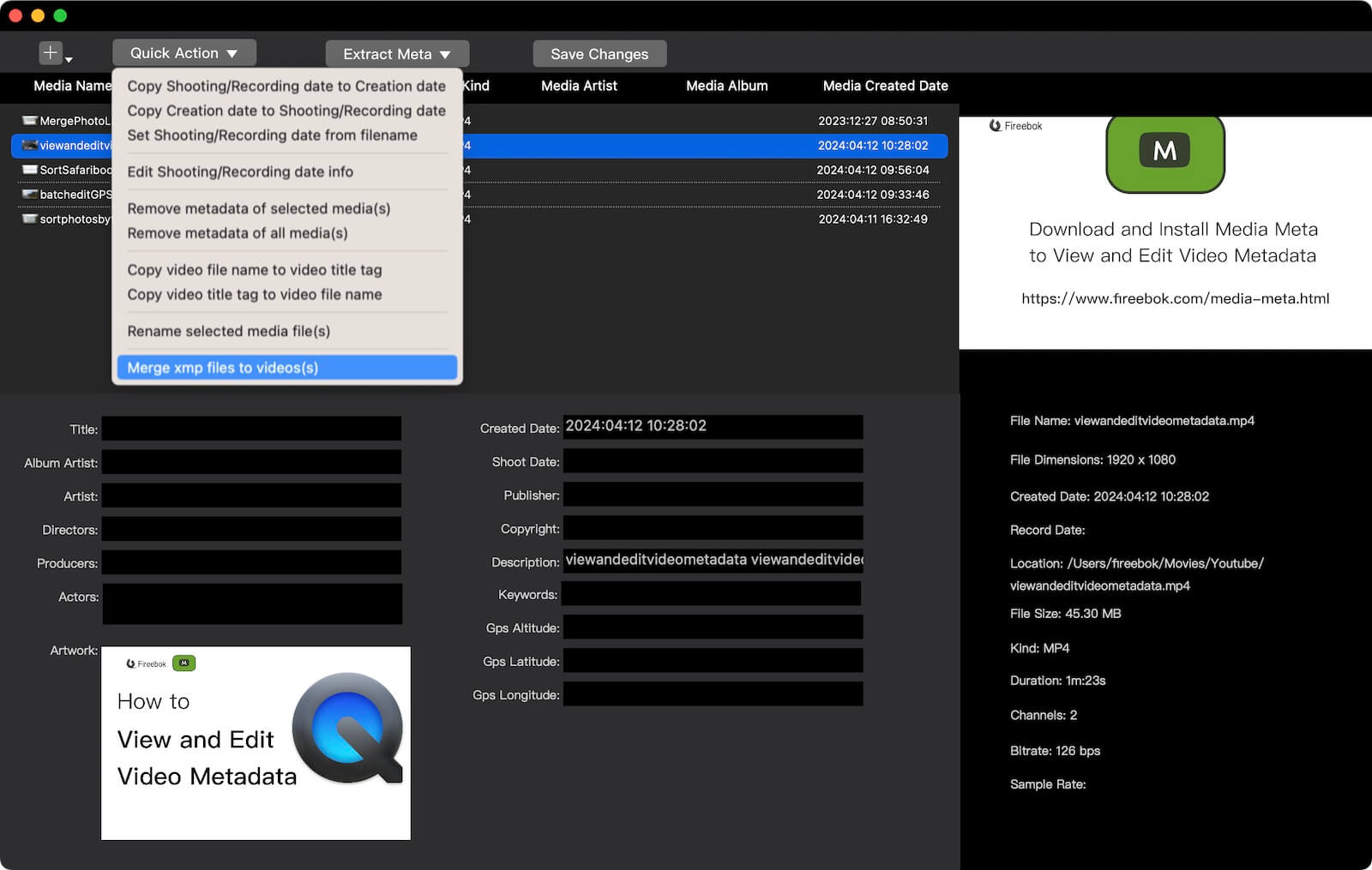Select the sortphotosby row name

[x=75, y=219]
